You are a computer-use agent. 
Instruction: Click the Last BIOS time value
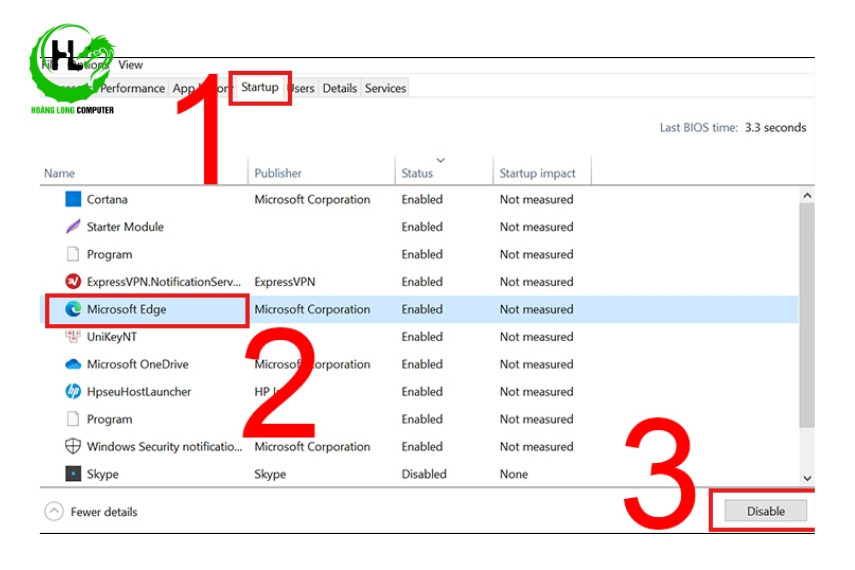775,128
